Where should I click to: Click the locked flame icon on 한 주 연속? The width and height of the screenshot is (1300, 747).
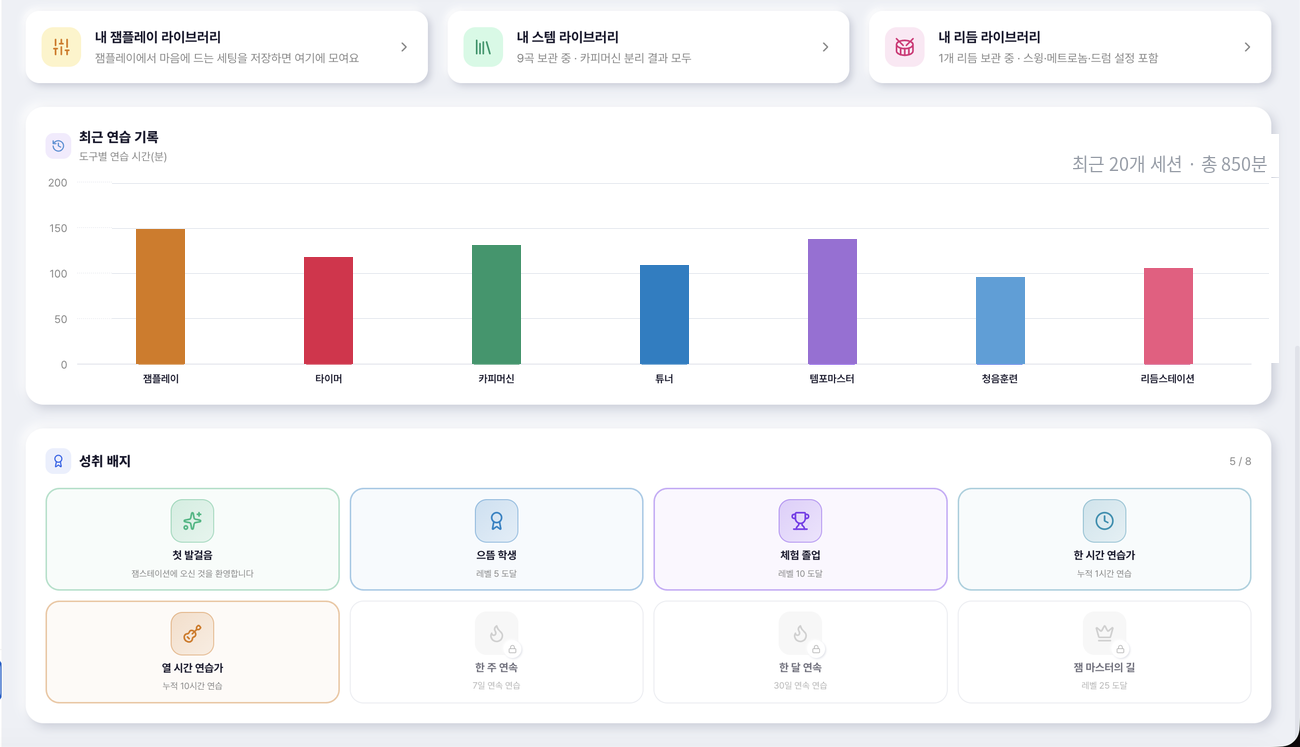(x=496, y=634)
